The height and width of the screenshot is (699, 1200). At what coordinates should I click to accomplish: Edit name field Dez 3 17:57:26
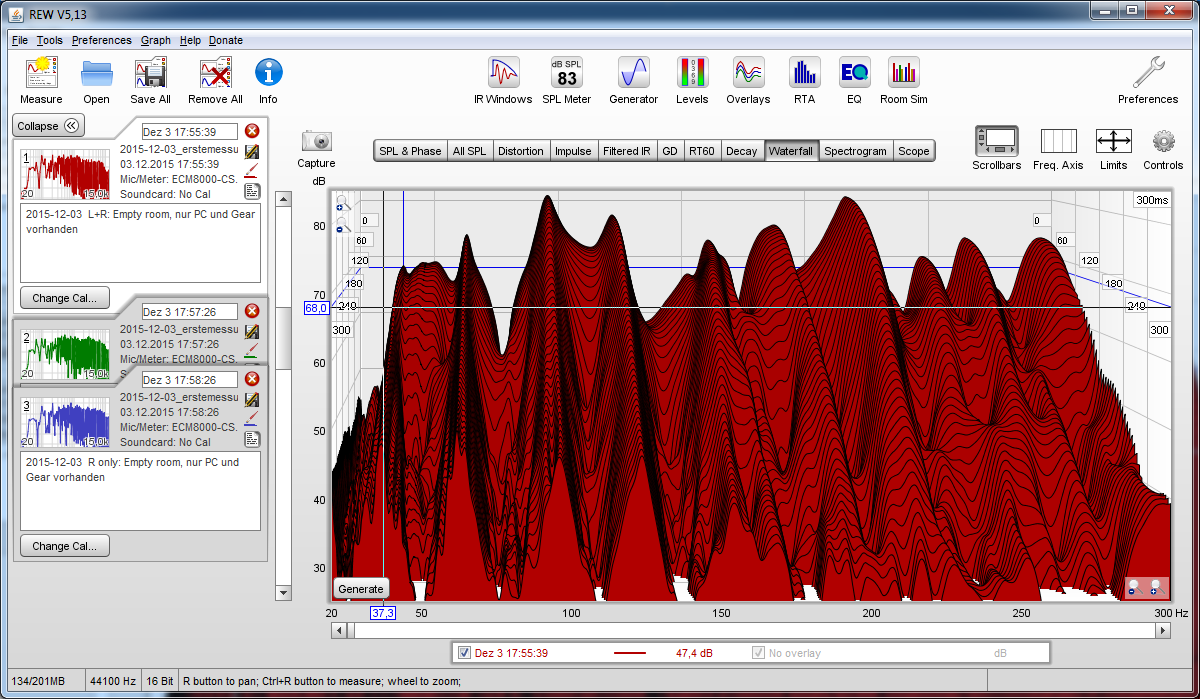pyautogui.click(x=189, y=311)
